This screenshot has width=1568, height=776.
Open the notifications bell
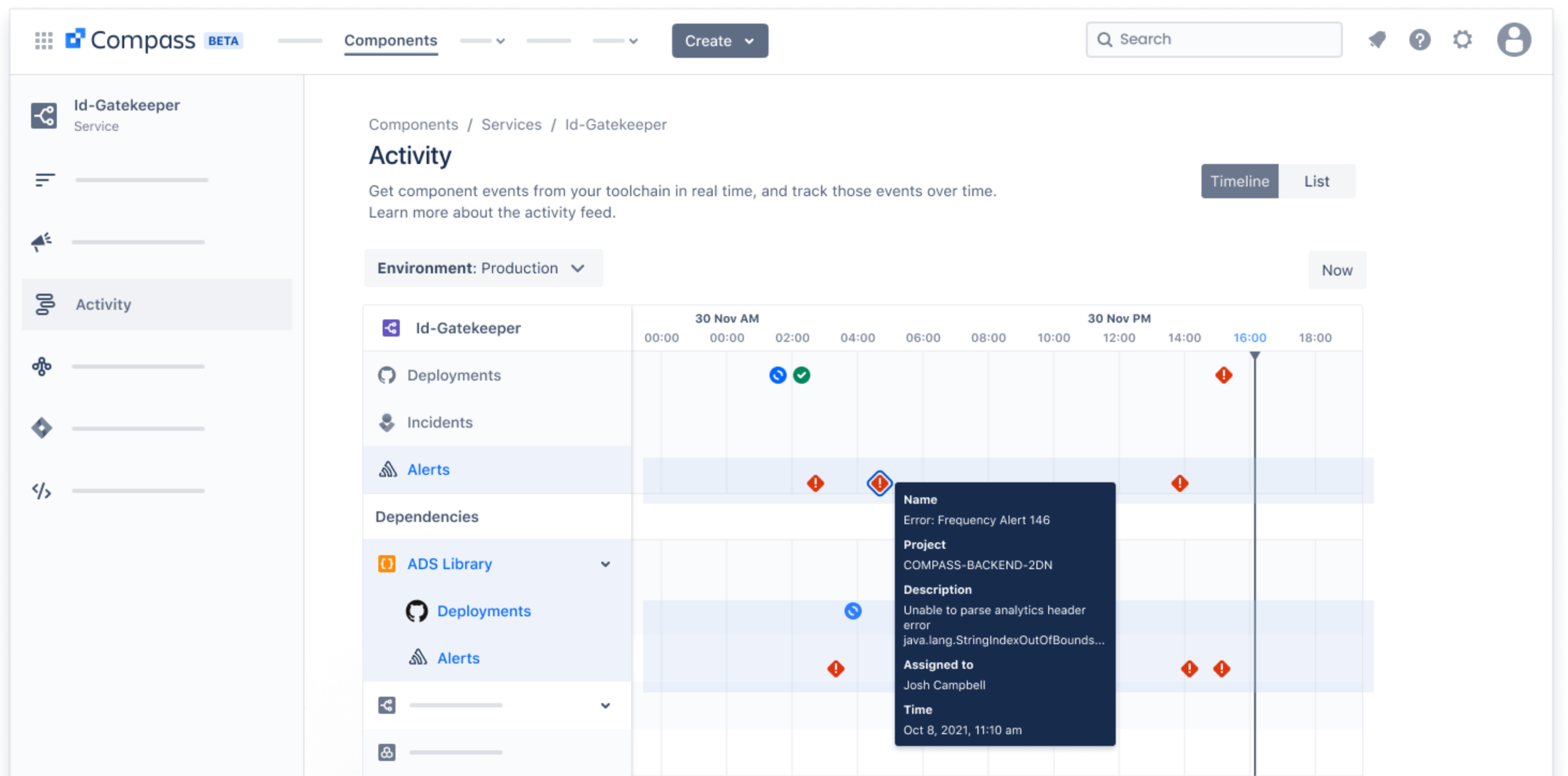[1377, 39]
